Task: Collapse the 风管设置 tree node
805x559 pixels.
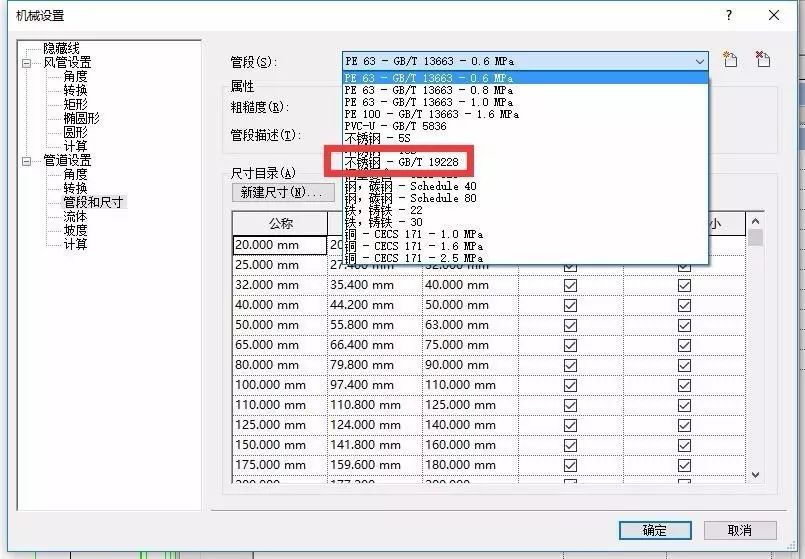Action: tap(27, 62)
